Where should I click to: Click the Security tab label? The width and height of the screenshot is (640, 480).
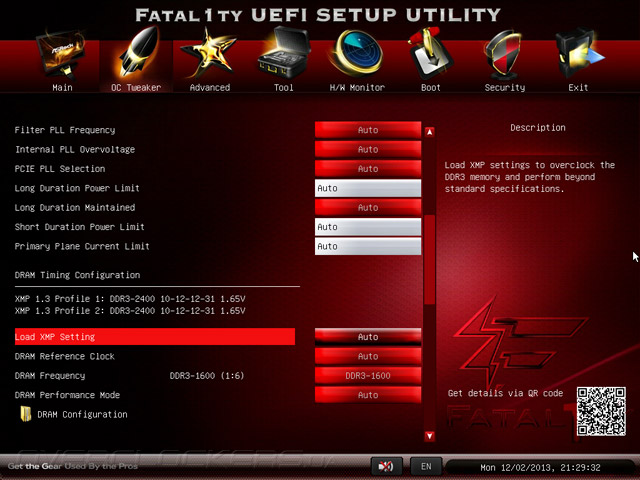pyautogui.click(x=505, y=88)
